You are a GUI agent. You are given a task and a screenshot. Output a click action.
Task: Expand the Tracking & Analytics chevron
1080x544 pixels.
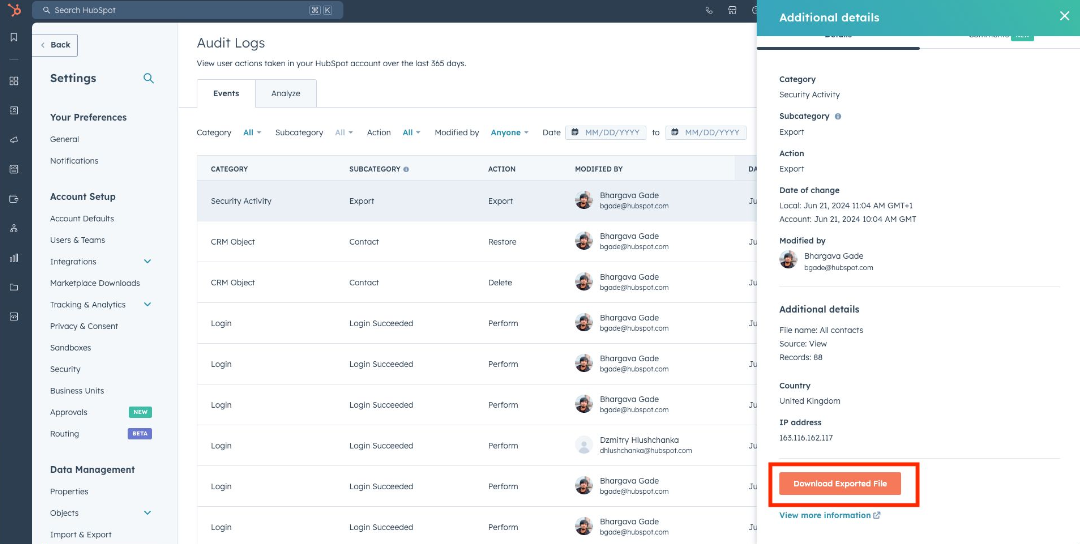pos(147,304)
